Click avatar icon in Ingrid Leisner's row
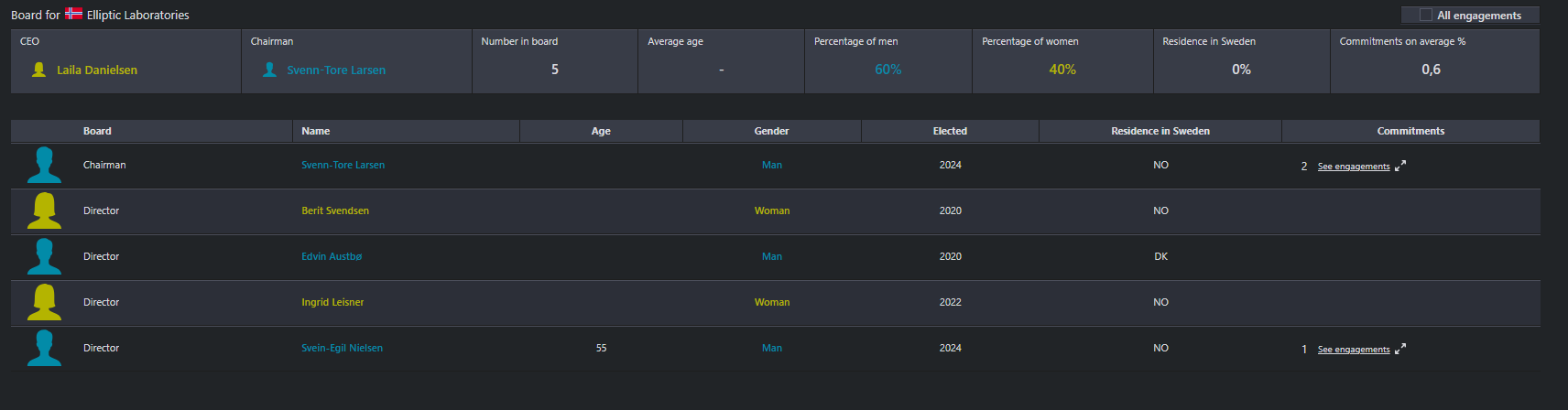1568x410 pixels. (x=44, y=303)
